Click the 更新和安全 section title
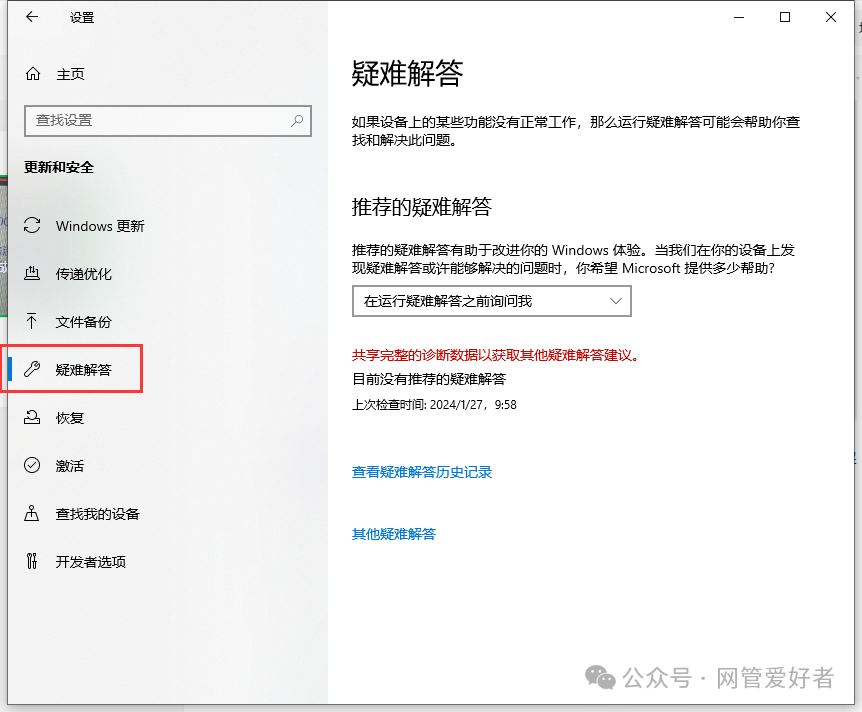The height and width of the screenshot is (712, 862). coord(59,167)
